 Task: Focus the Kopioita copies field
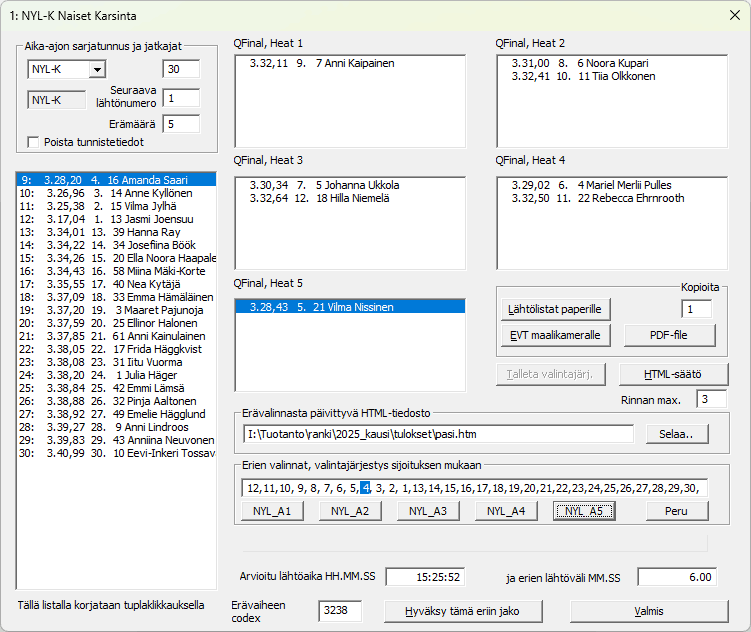(x=696, y=309)
